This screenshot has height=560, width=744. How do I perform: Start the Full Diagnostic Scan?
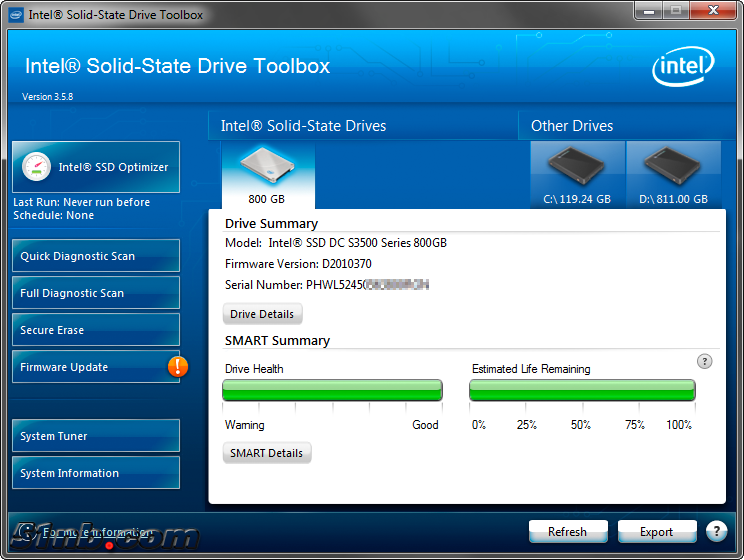pos(96,293)
